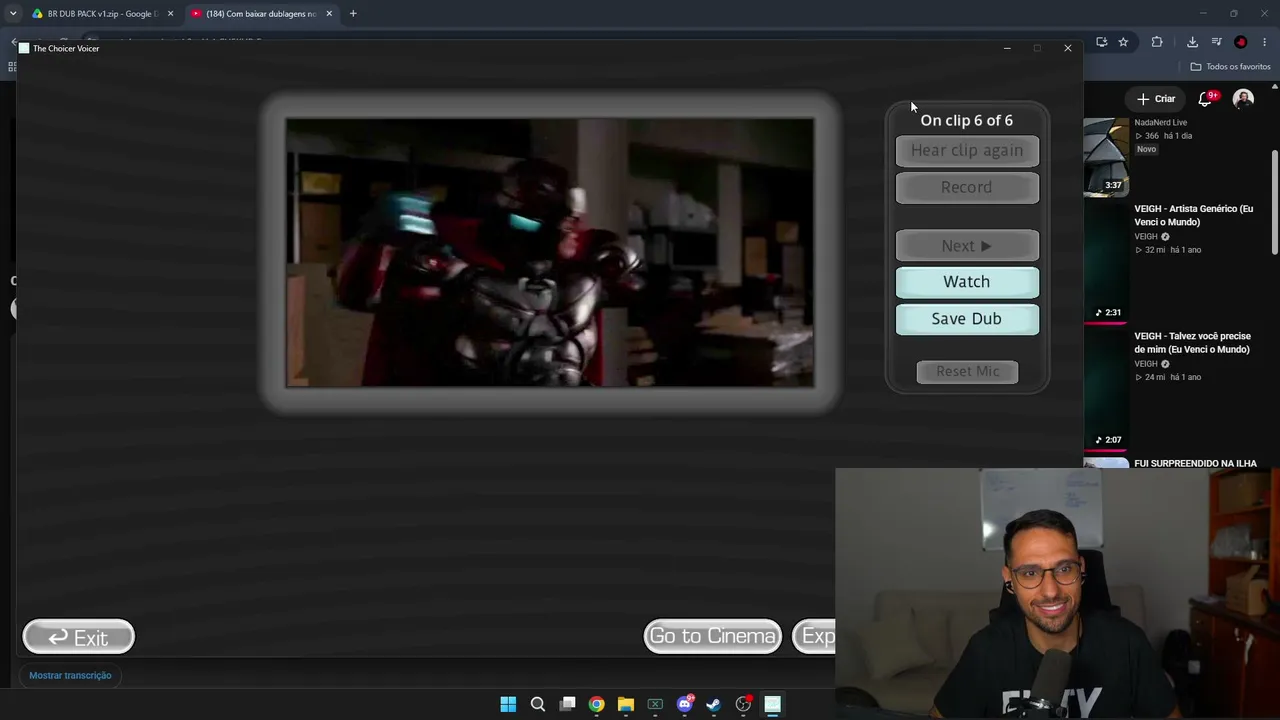The height and width of the screenshot is (720, 1280).
Task: Click the YouTube Criar button
Action: coord(1156,99)
